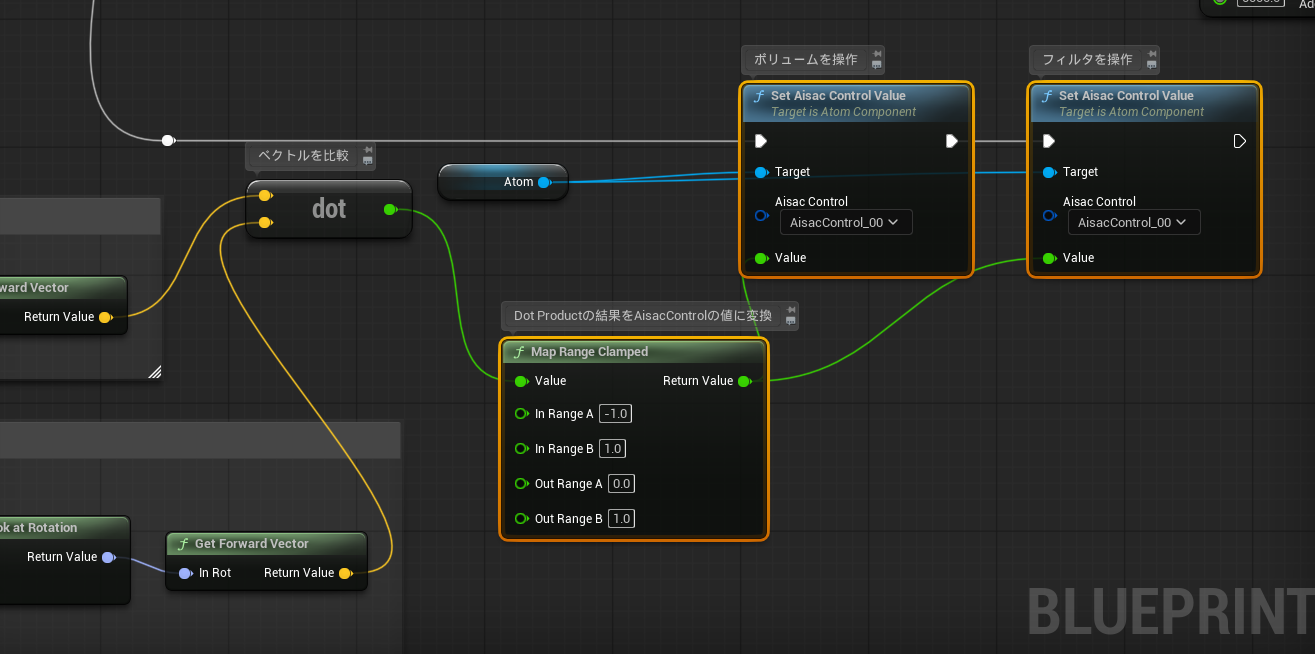
Task: Click white reroute node on exec wire
Action: coord(168,140)
